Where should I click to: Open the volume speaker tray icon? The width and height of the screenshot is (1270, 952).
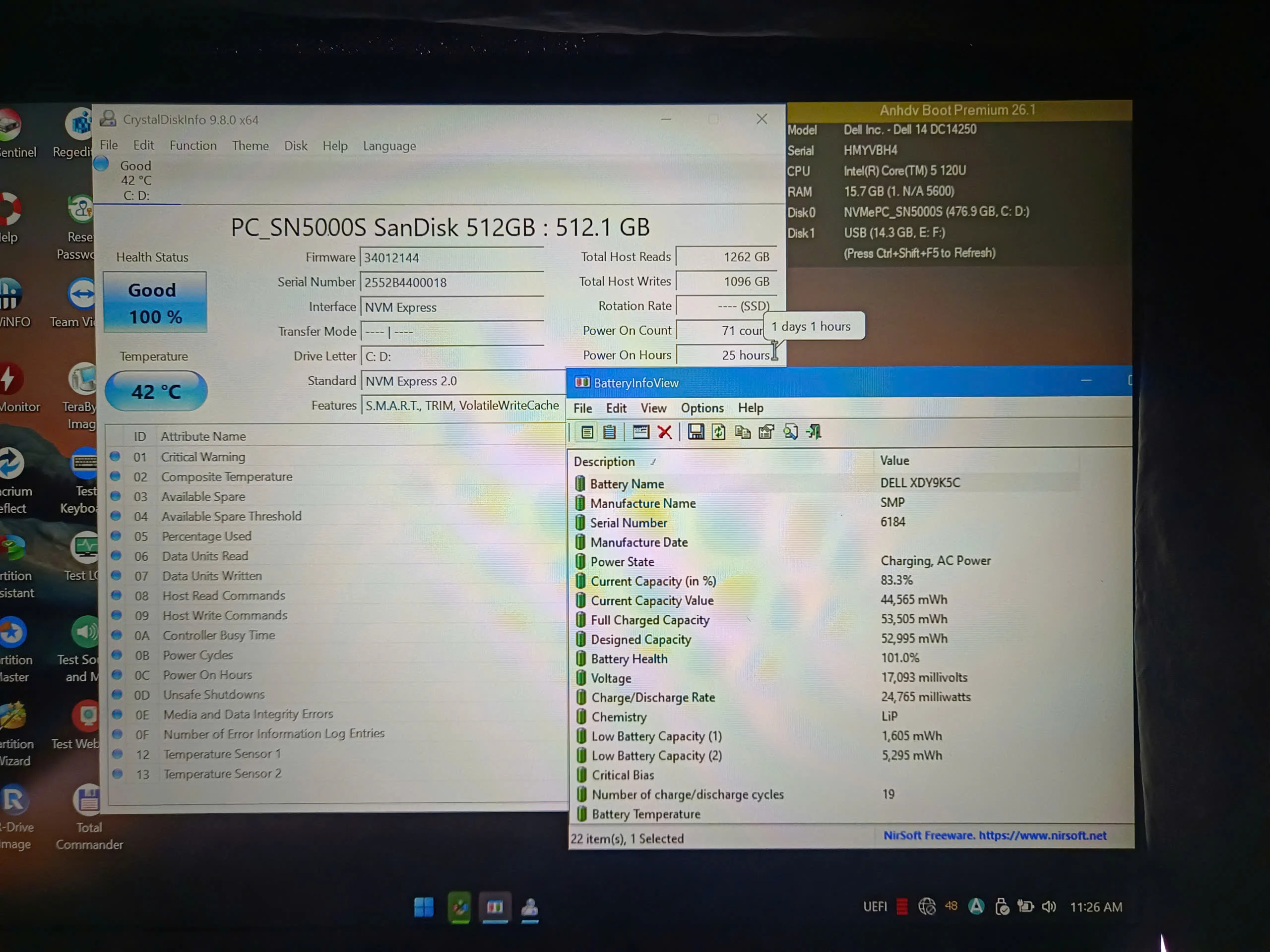[x=1049, y=907]
